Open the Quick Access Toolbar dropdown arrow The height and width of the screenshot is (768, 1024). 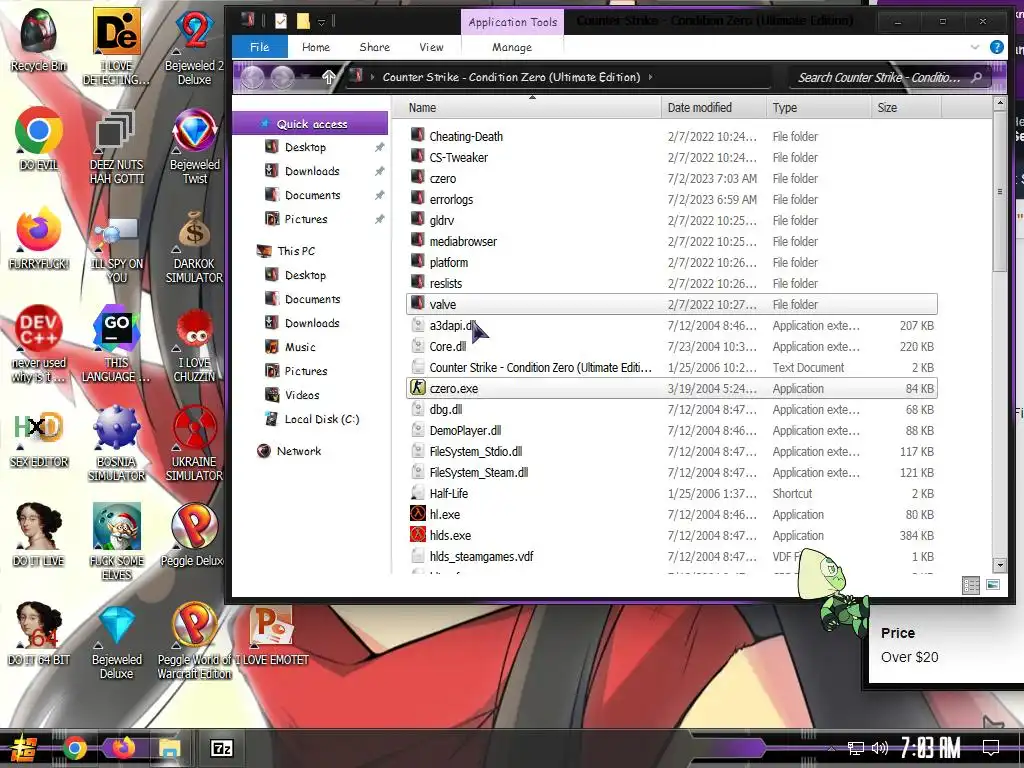point(321,22)
